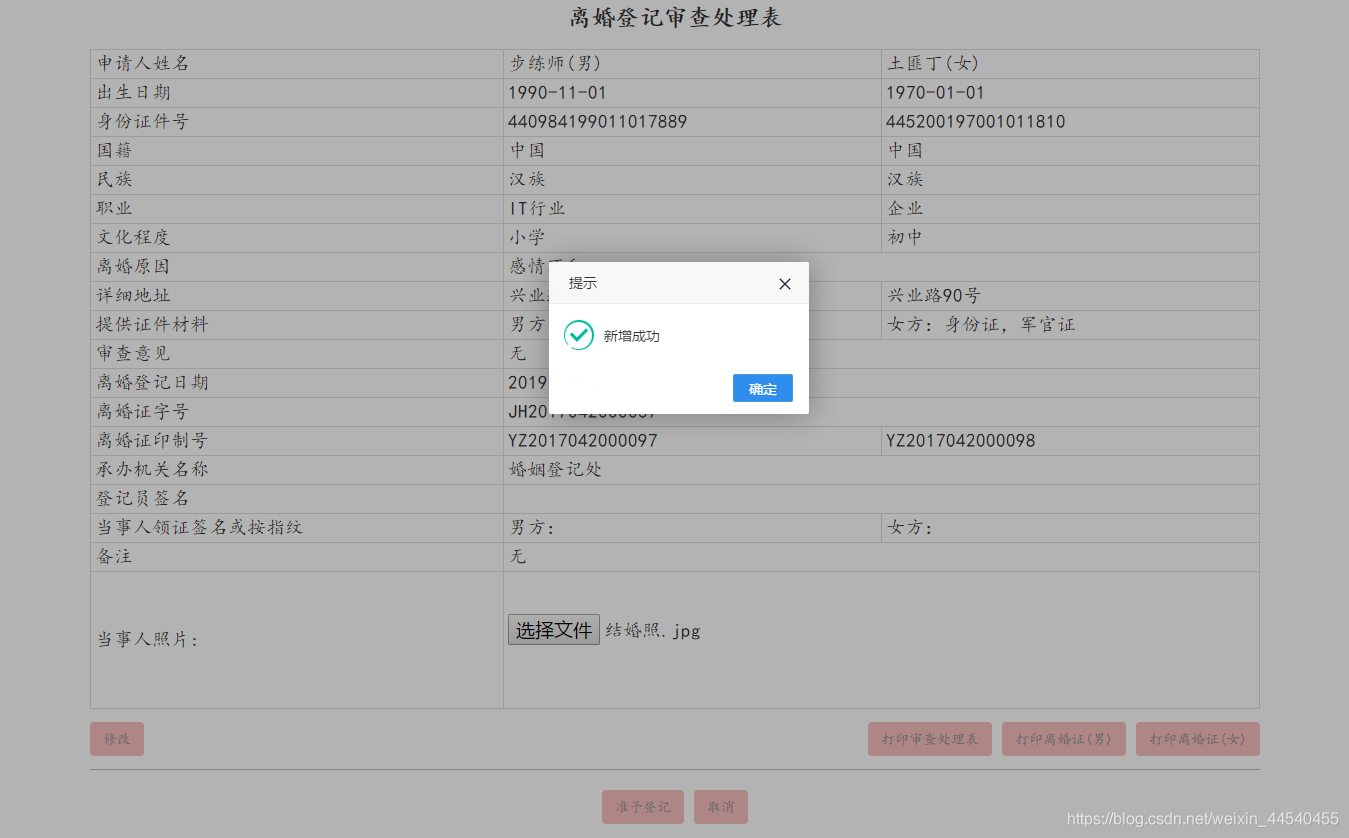Click the 身份证件号 row label

click(x=143, y=121)
